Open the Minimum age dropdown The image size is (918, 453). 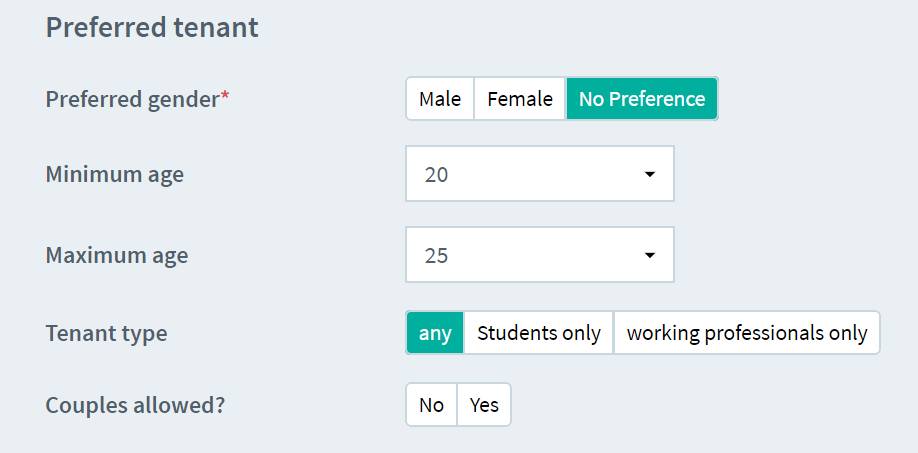(x=539, y=174)
